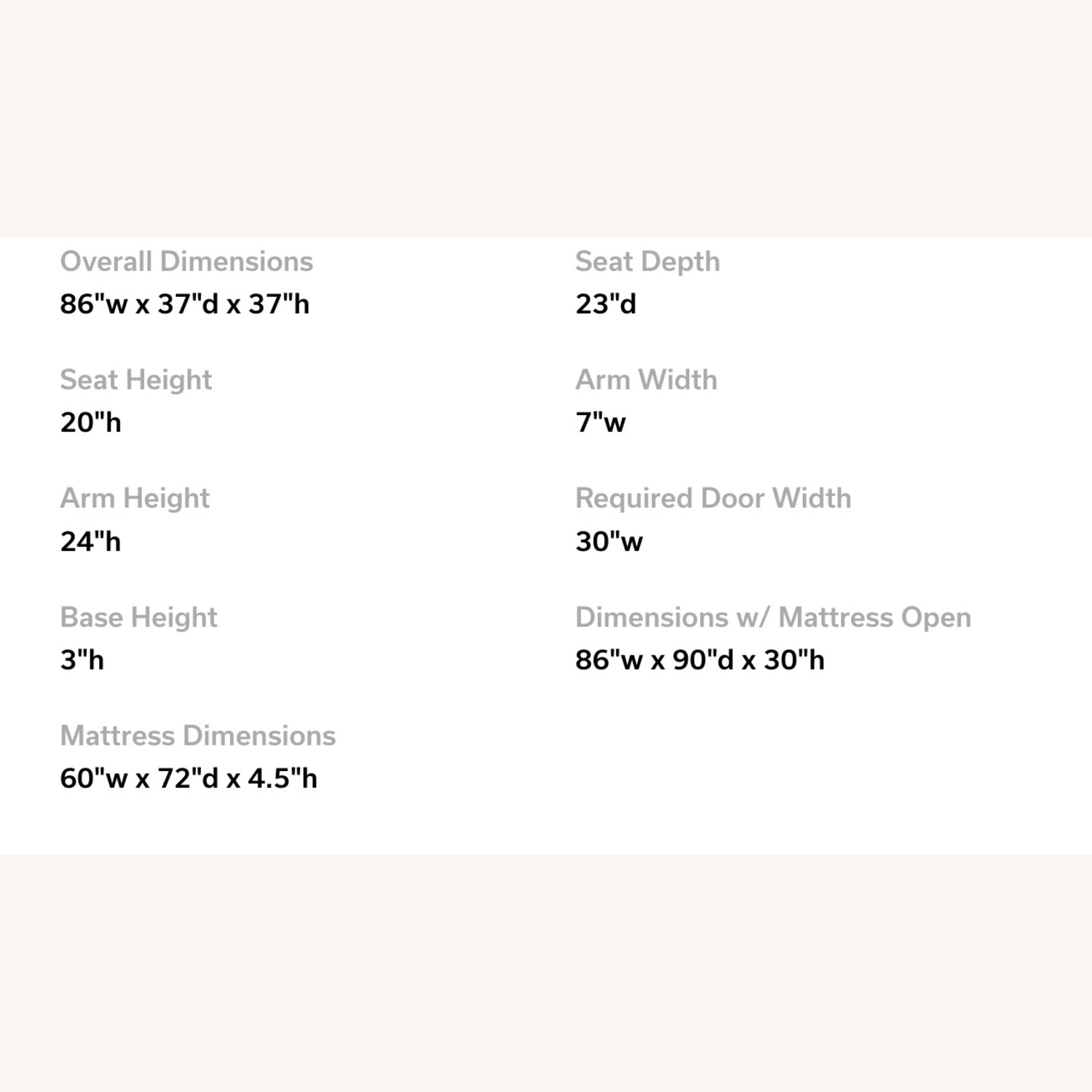
Task: Click the Seat Depth label
Action: point(648,262)
